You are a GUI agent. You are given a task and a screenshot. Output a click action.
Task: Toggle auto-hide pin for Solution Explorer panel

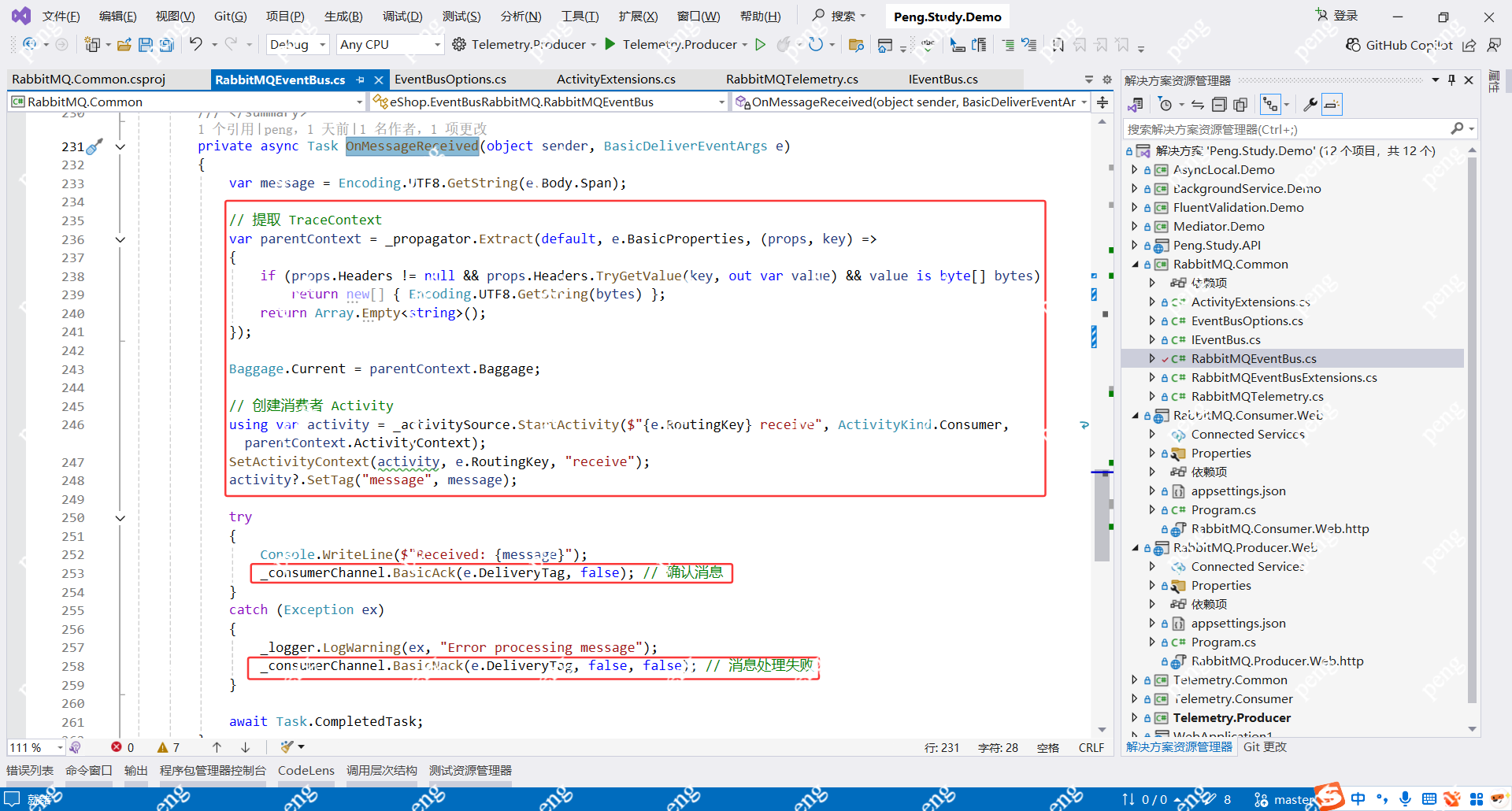click(1451, 80)
